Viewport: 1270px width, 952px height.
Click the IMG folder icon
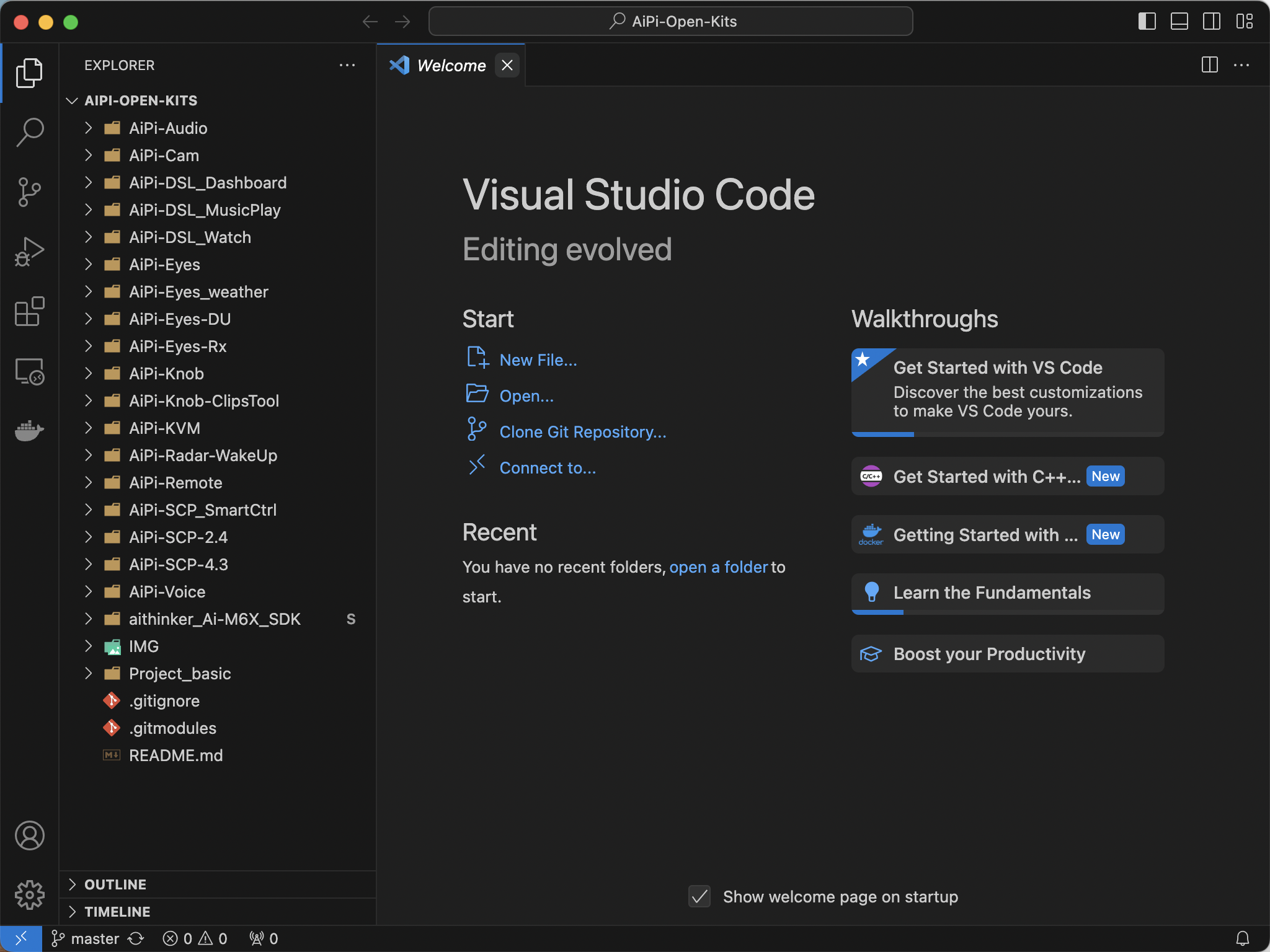(112, 646)
